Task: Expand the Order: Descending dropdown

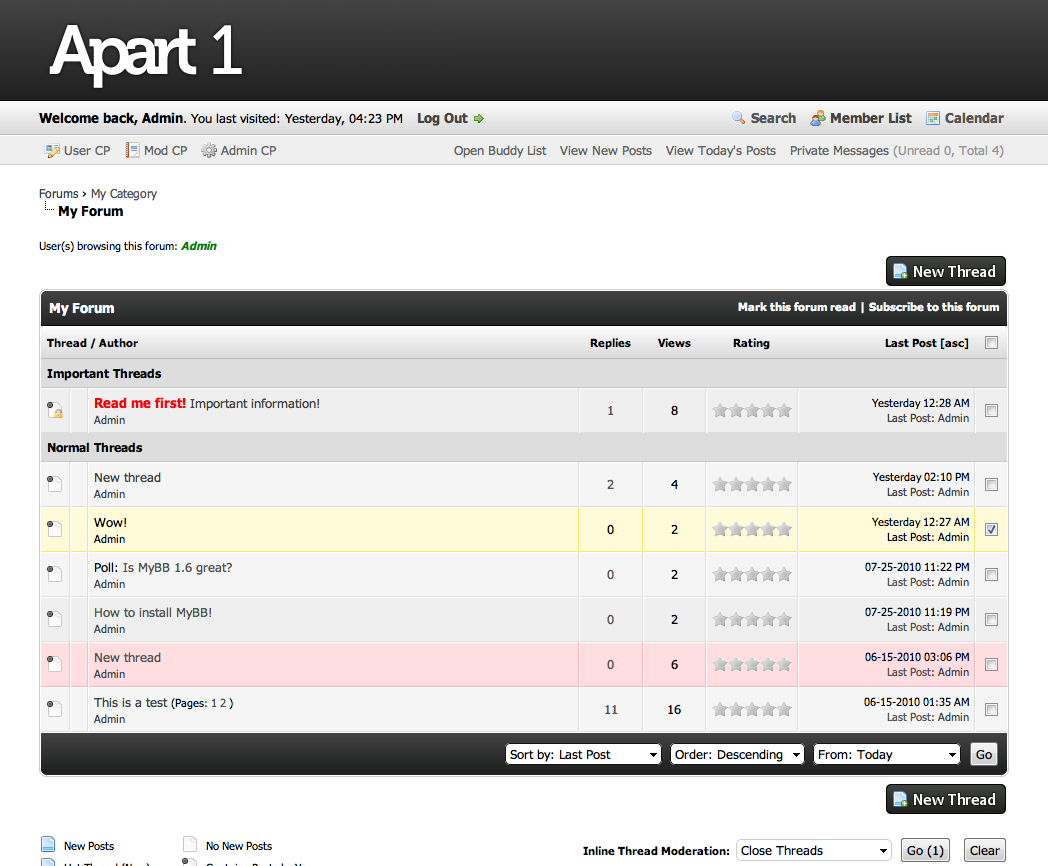Action: click(x=737, y=755)
